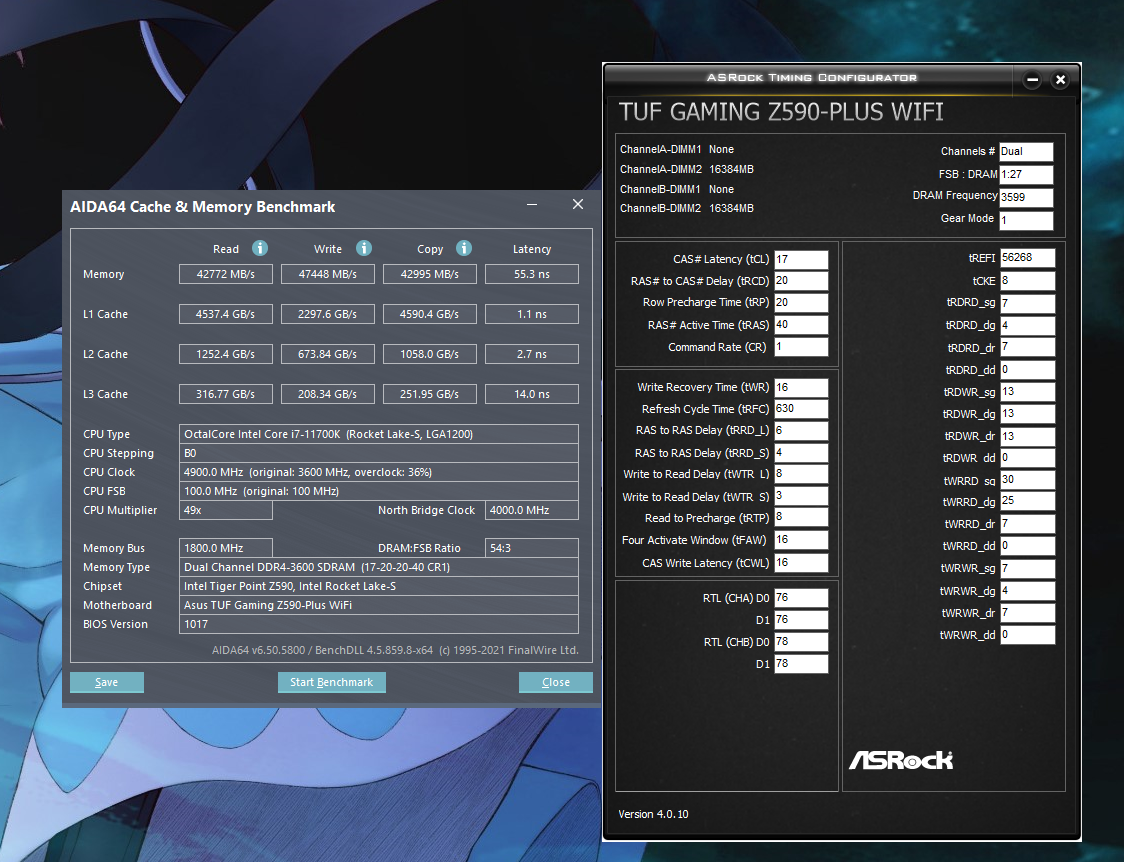Viewport: 1124px width, 862px height.
Task: Click the tCKE value field
Action: tap(1028, 281)
